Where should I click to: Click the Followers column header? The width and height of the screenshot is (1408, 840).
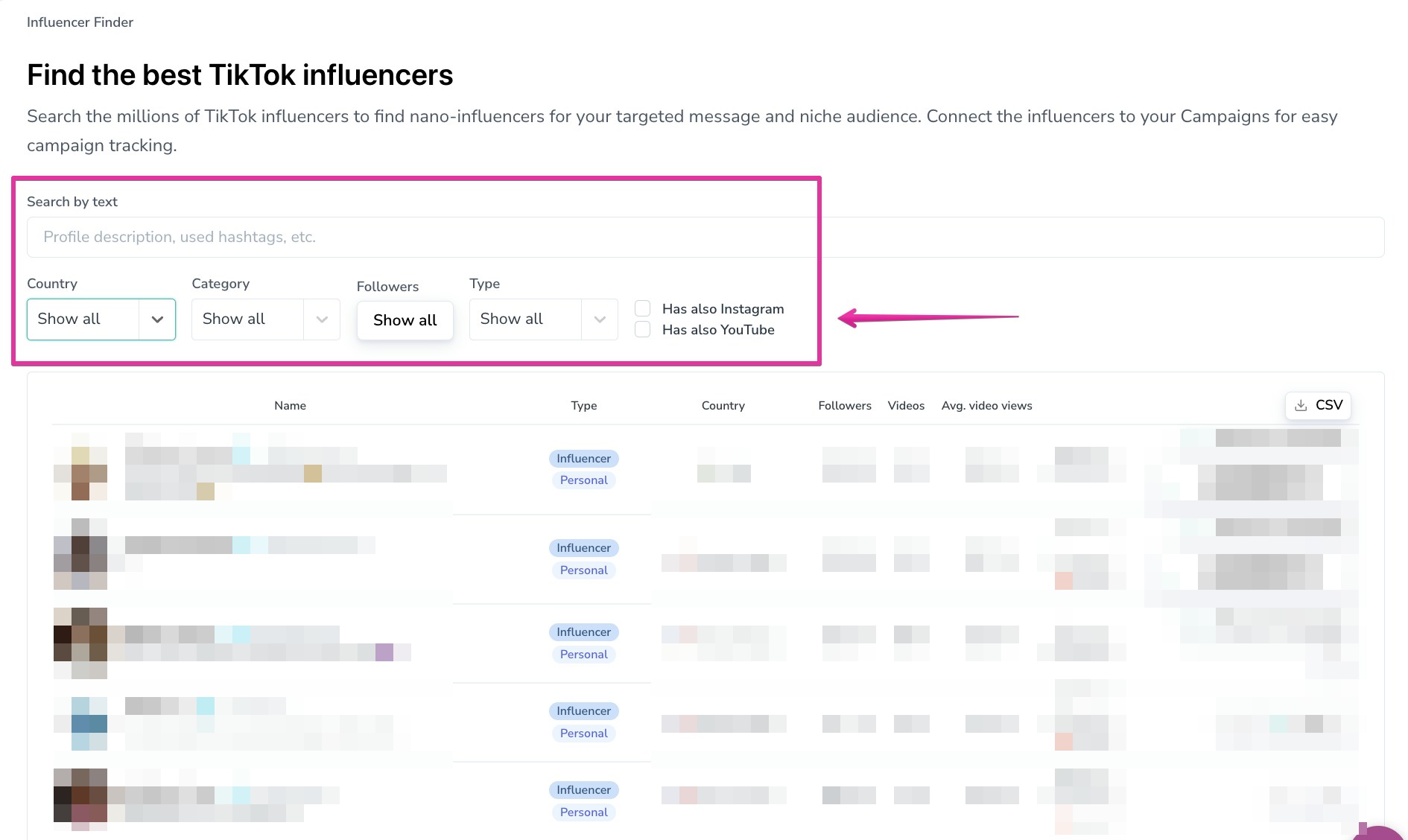844,406
